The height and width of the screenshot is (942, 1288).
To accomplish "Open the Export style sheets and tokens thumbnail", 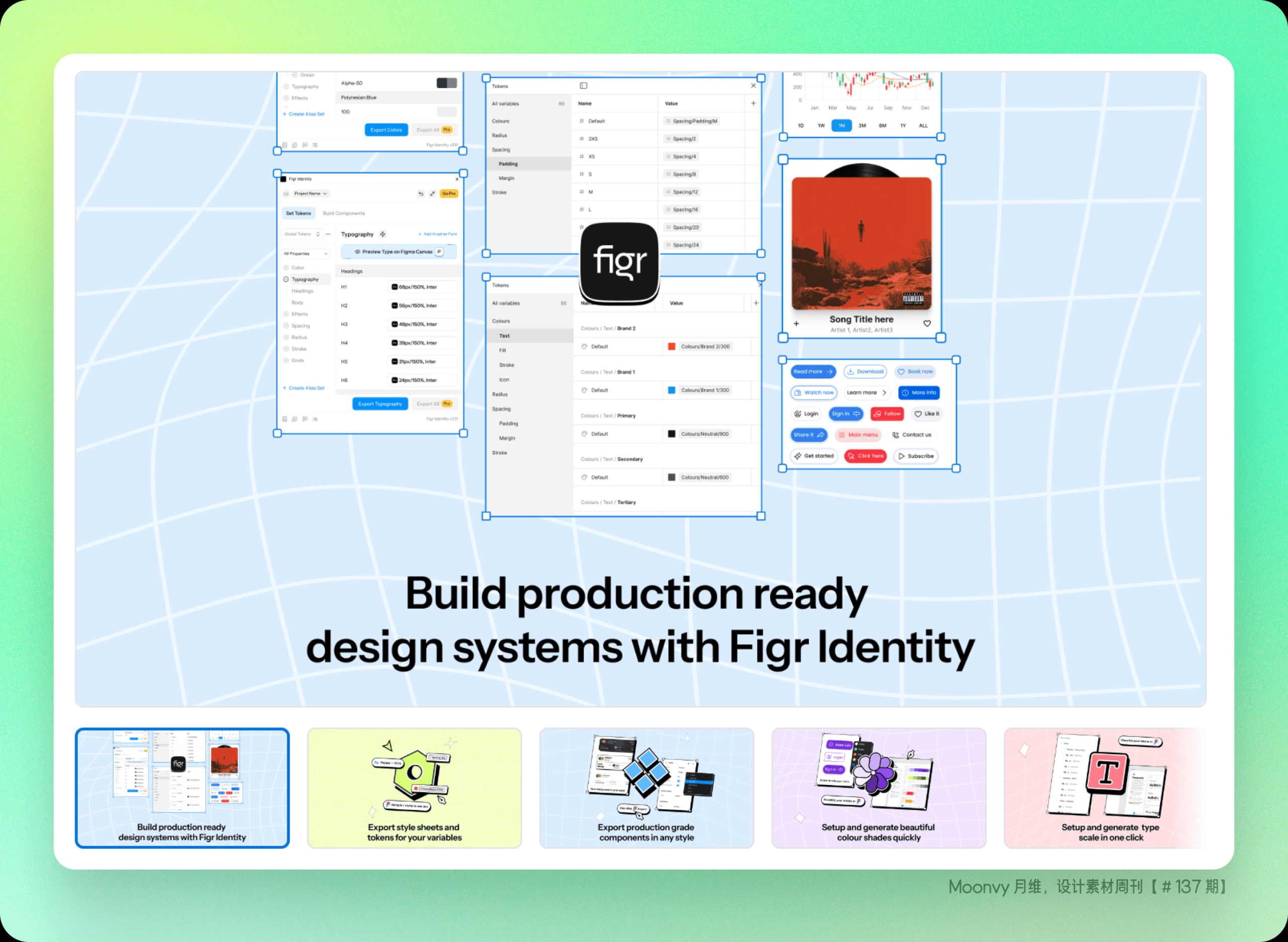I will point(415,788).
